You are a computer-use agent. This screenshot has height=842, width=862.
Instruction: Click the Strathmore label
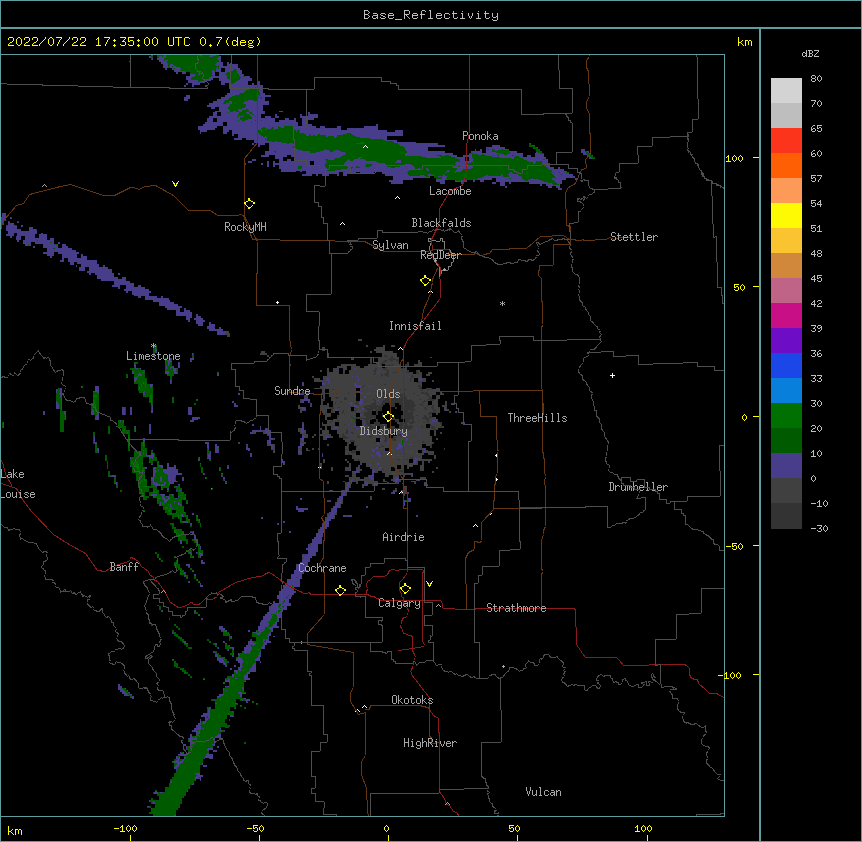(516, 608)
